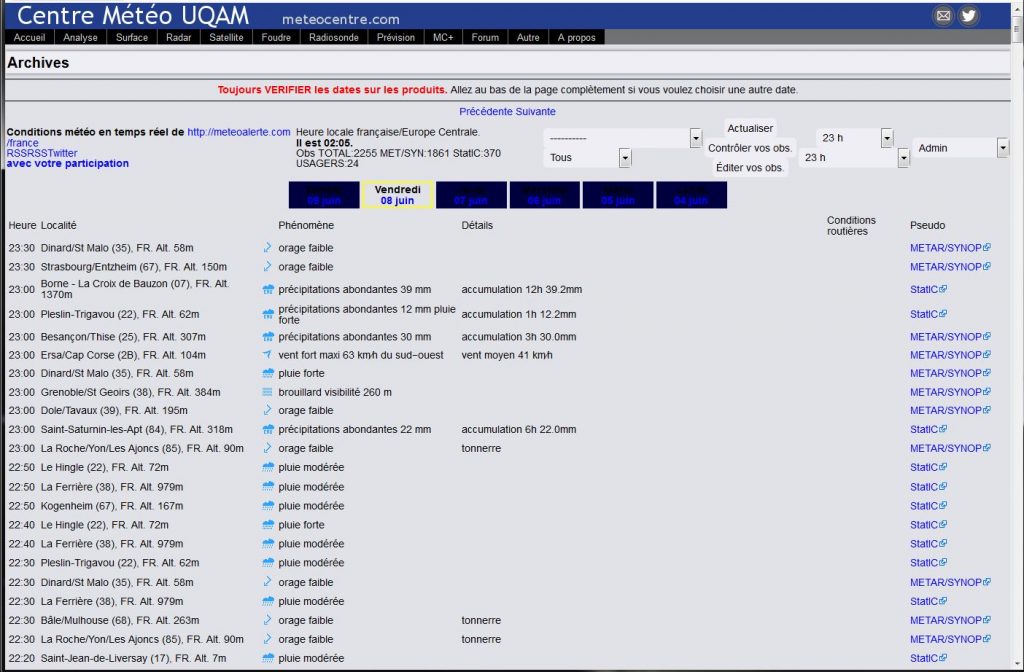Expand the 'Tous' dropdown filter

(x=625, y=158)
